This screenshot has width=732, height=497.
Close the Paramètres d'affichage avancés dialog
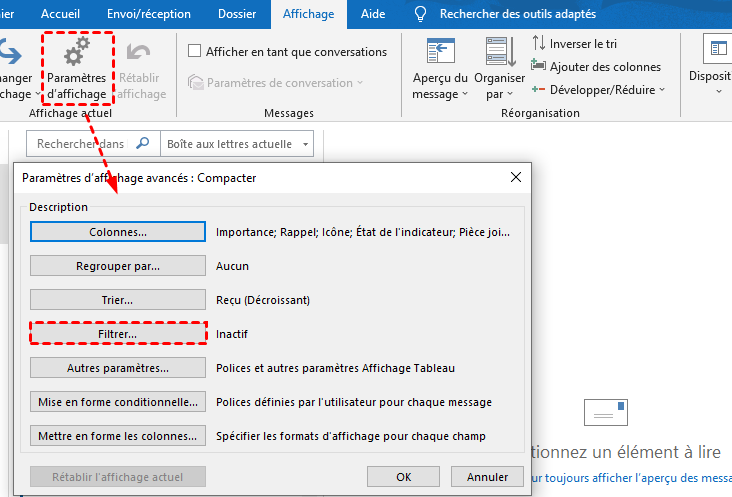pyautogui.click(x=516, y=177)
